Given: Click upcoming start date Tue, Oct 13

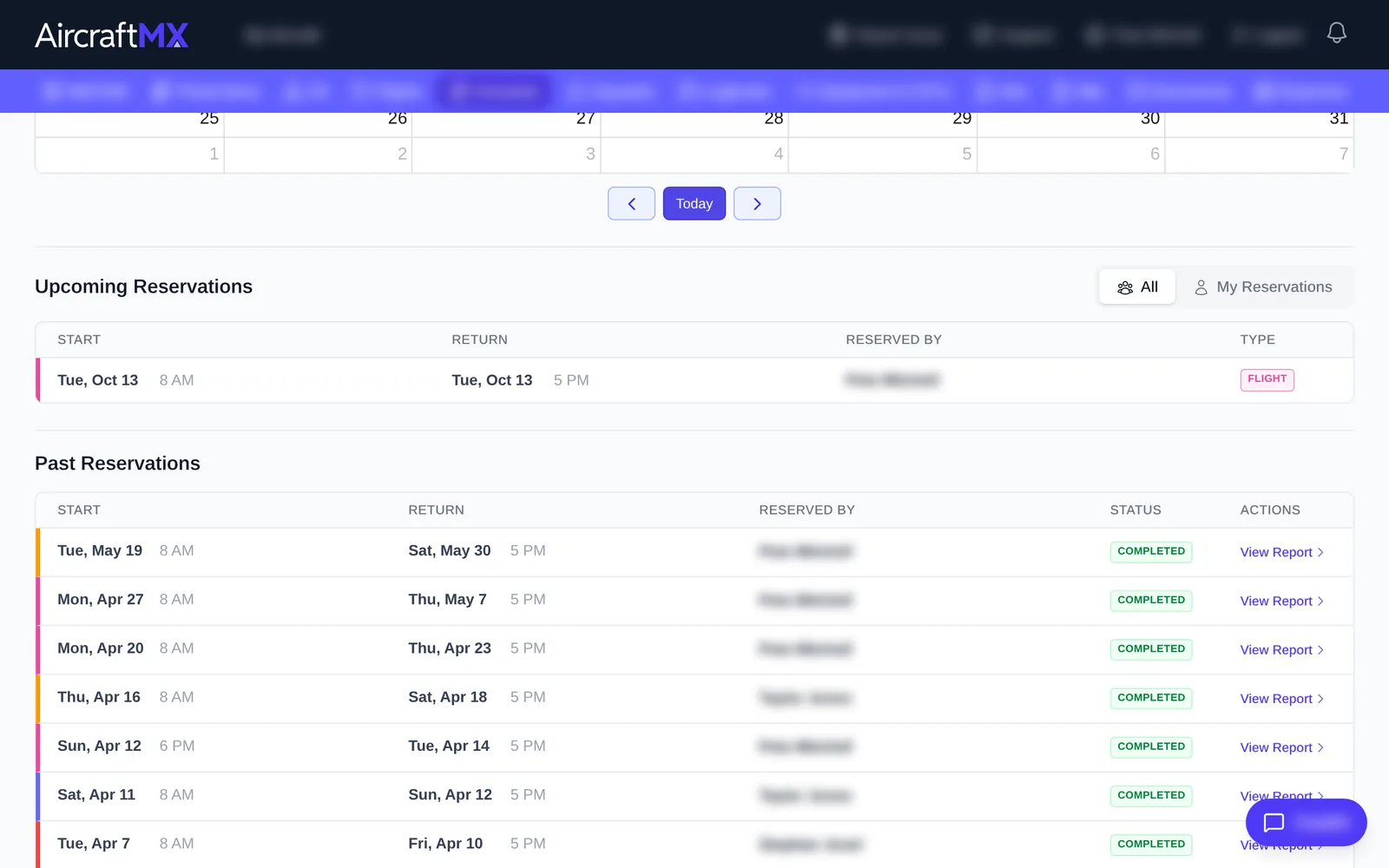Looking at the screenshot, I should click(98, 380).
